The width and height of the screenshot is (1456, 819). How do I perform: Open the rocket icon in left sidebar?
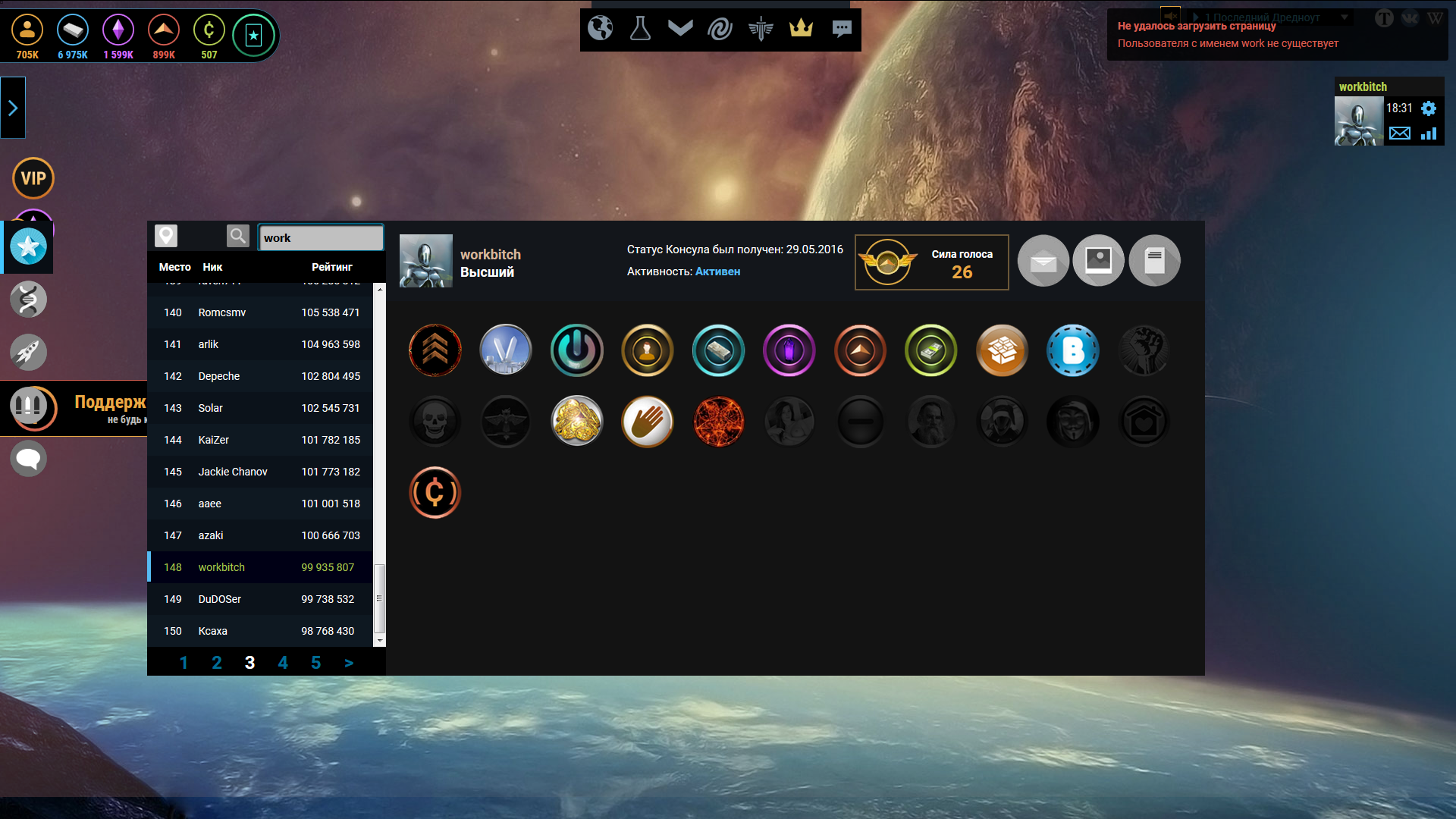tap(29, 353)
